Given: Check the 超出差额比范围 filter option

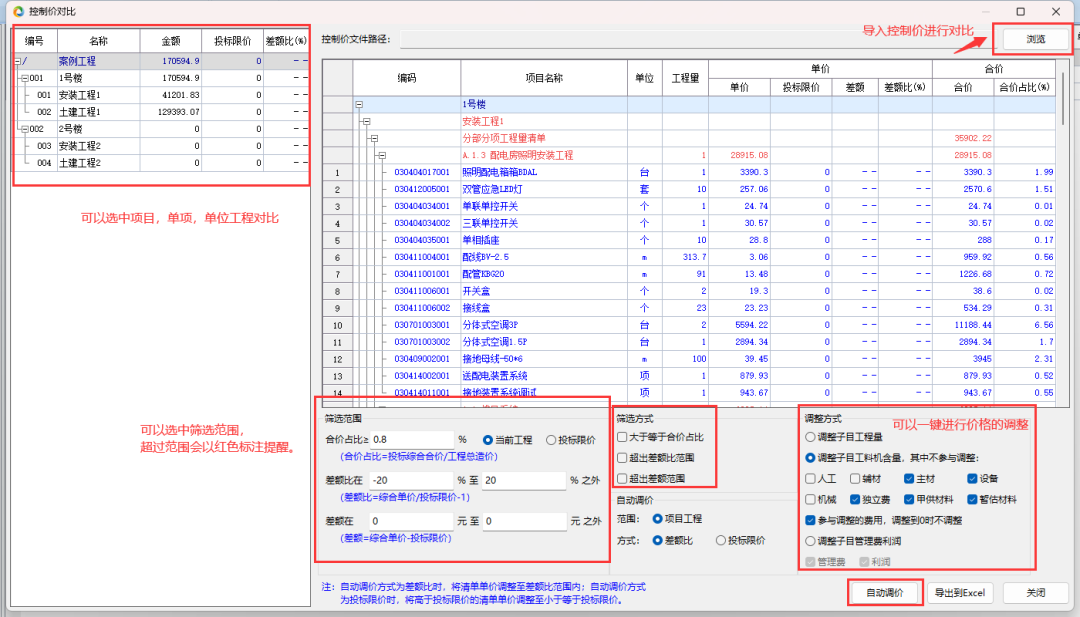Looking at the screenshot, I should pos(623,457).
